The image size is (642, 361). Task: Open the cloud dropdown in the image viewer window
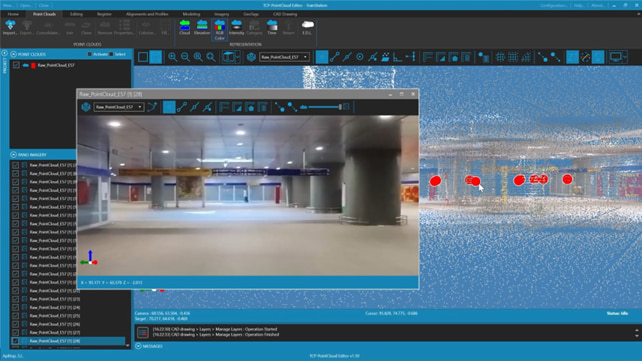pyautogui.click(x=119, y=107)
